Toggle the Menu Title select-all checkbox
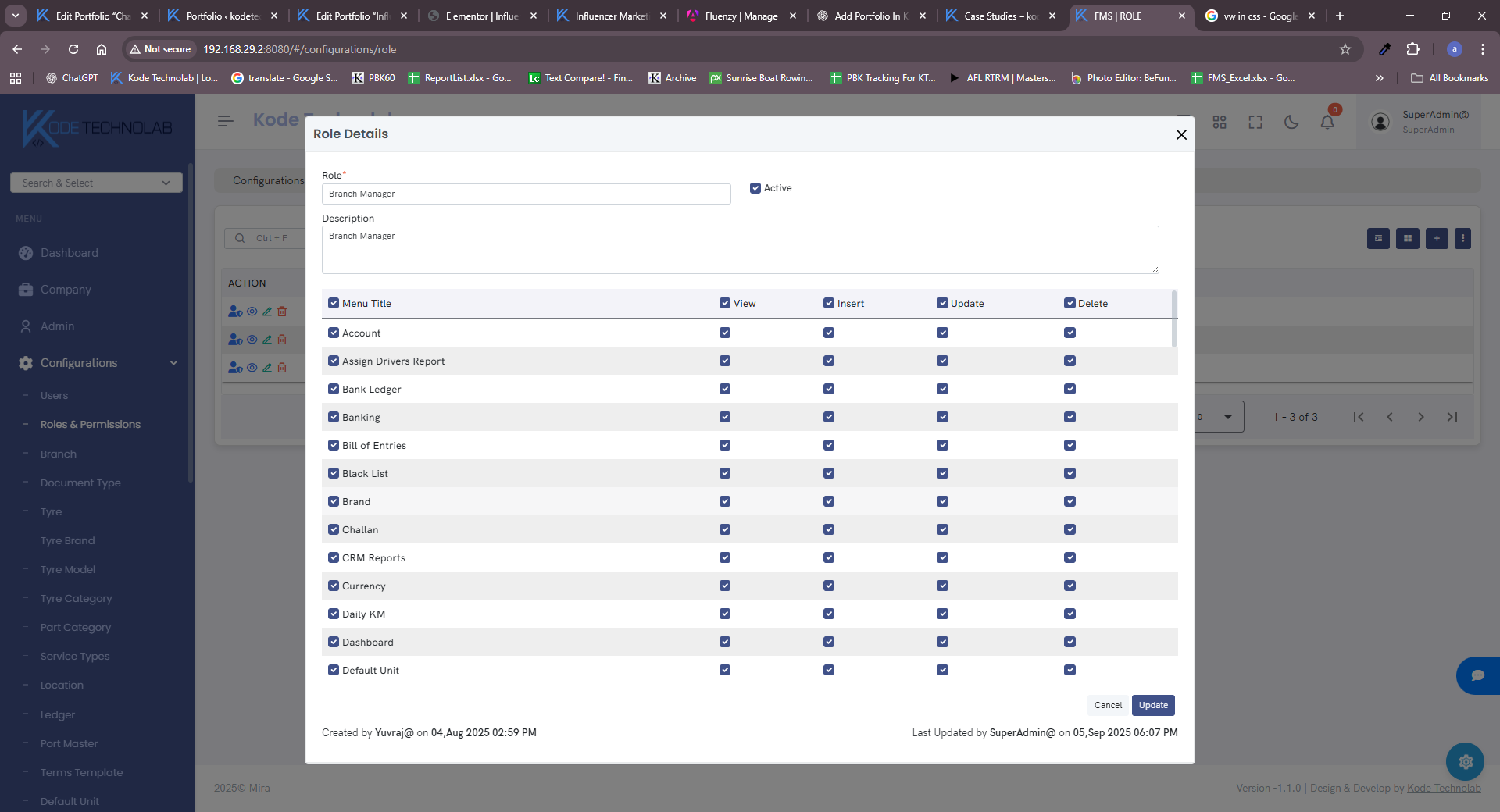 (334, 303)
